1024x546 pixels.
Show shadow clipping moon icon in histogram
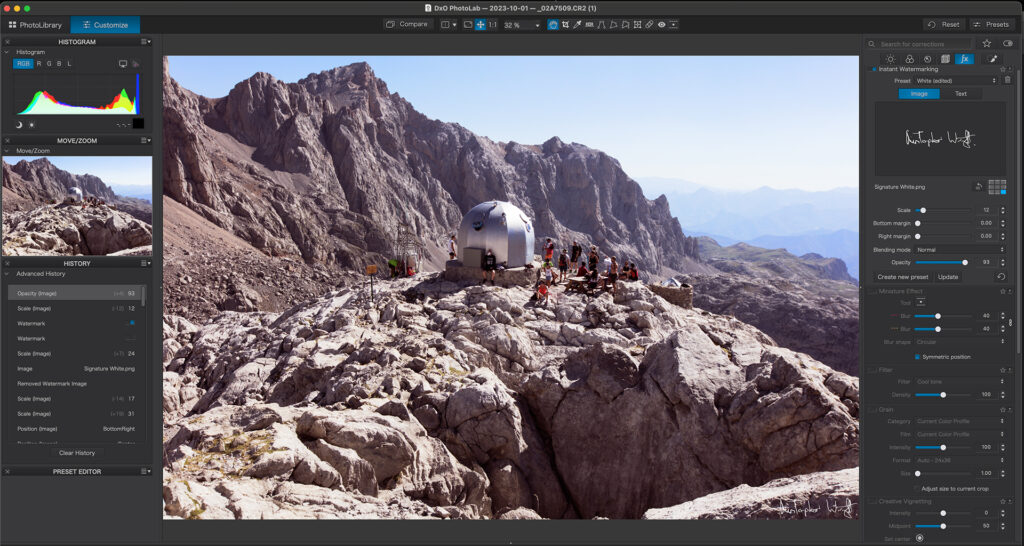(19, 125)
